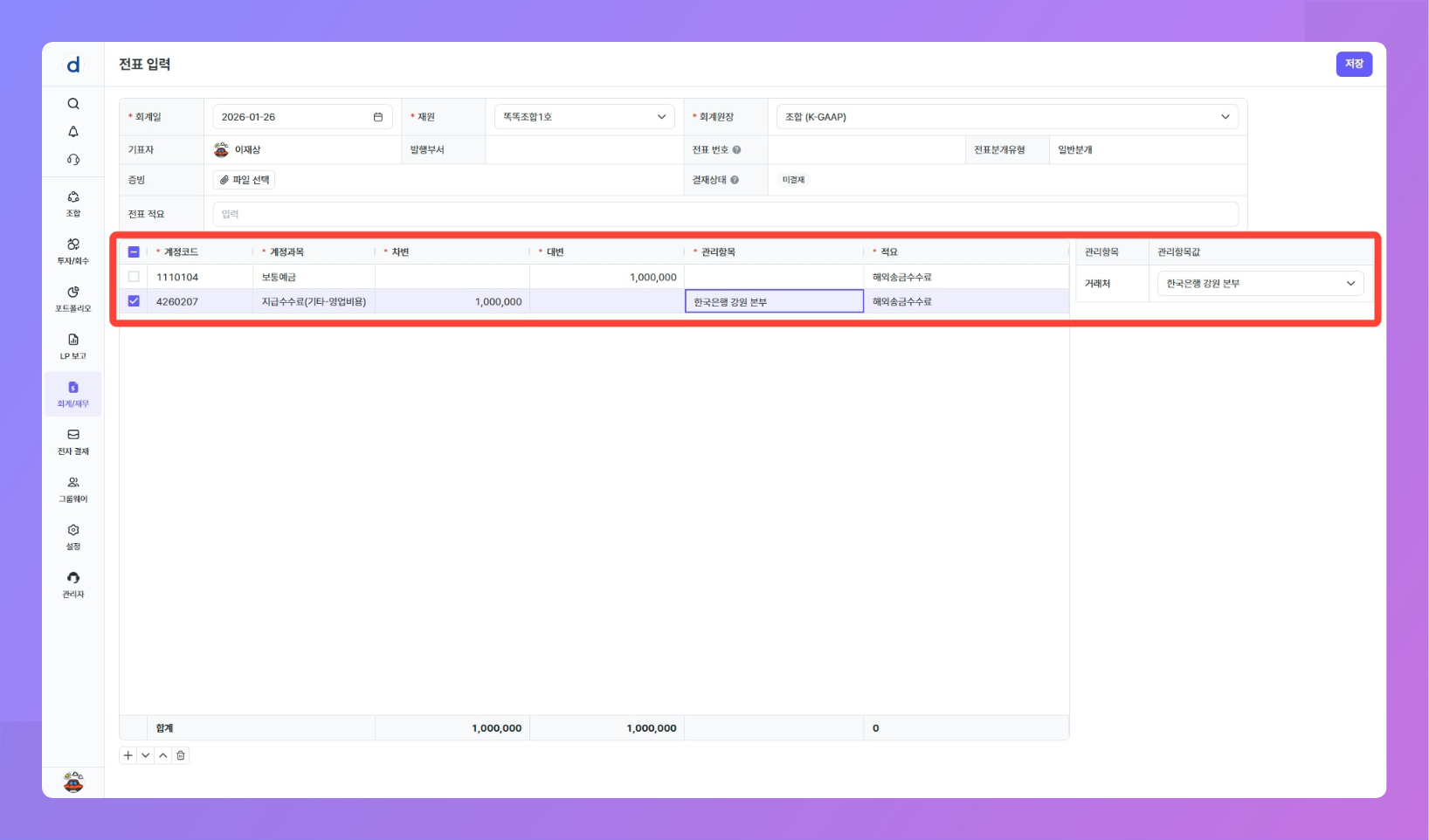Viewport: 1429px width, 840px height.
Task: Move the selected row down with the chevron
Action: pos(146,755)
